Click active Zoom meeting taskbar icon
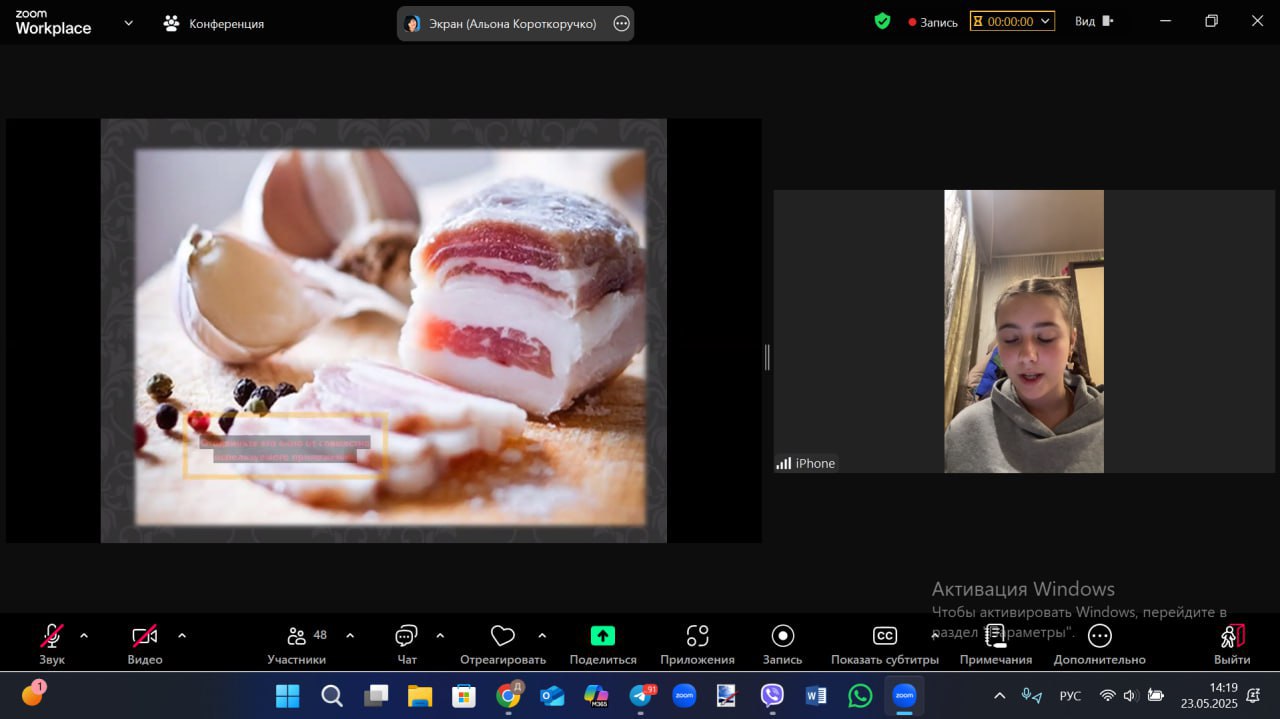The width and height of the screenshot is (1280, 719). tap(904, 695)
